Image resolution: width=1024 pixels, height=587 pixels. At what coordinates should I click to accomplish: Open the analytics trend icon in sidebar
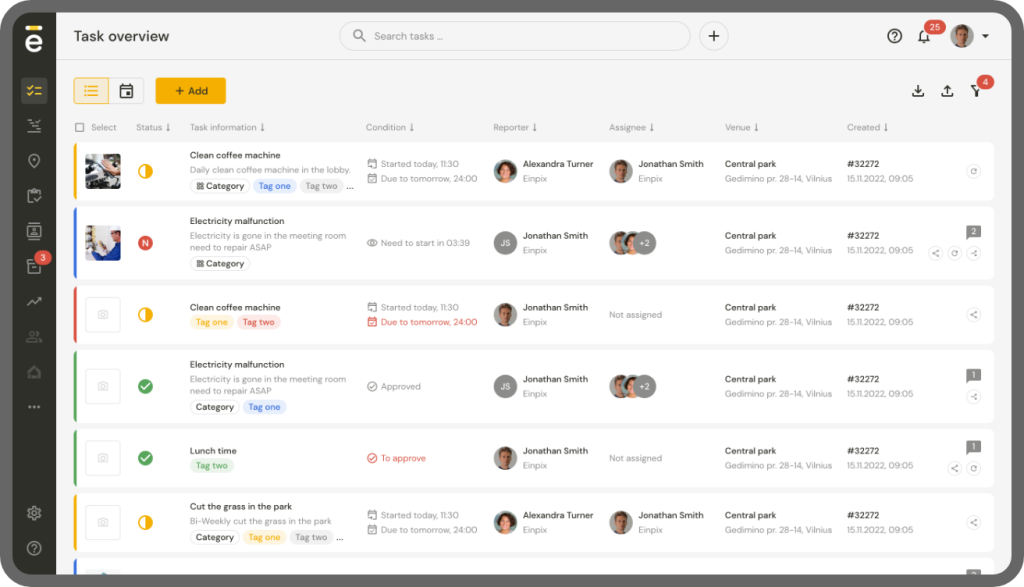pos(34,301)
